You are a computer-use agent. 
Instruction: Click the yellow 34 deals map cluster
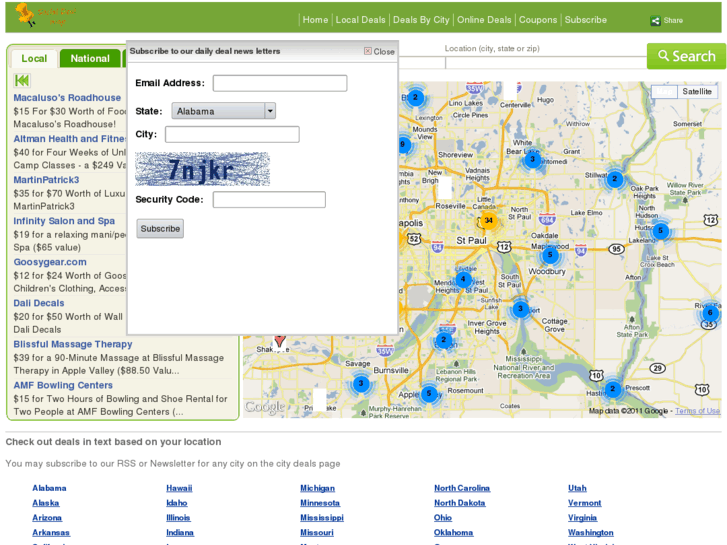pos(488,220)
